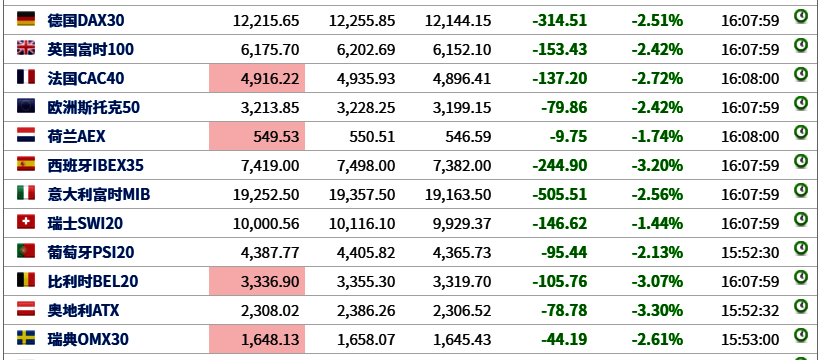Screen dimensions: 823x360
Task: Click the clock icon in the 英国富时100 row
Action: [x=800, y=46]
